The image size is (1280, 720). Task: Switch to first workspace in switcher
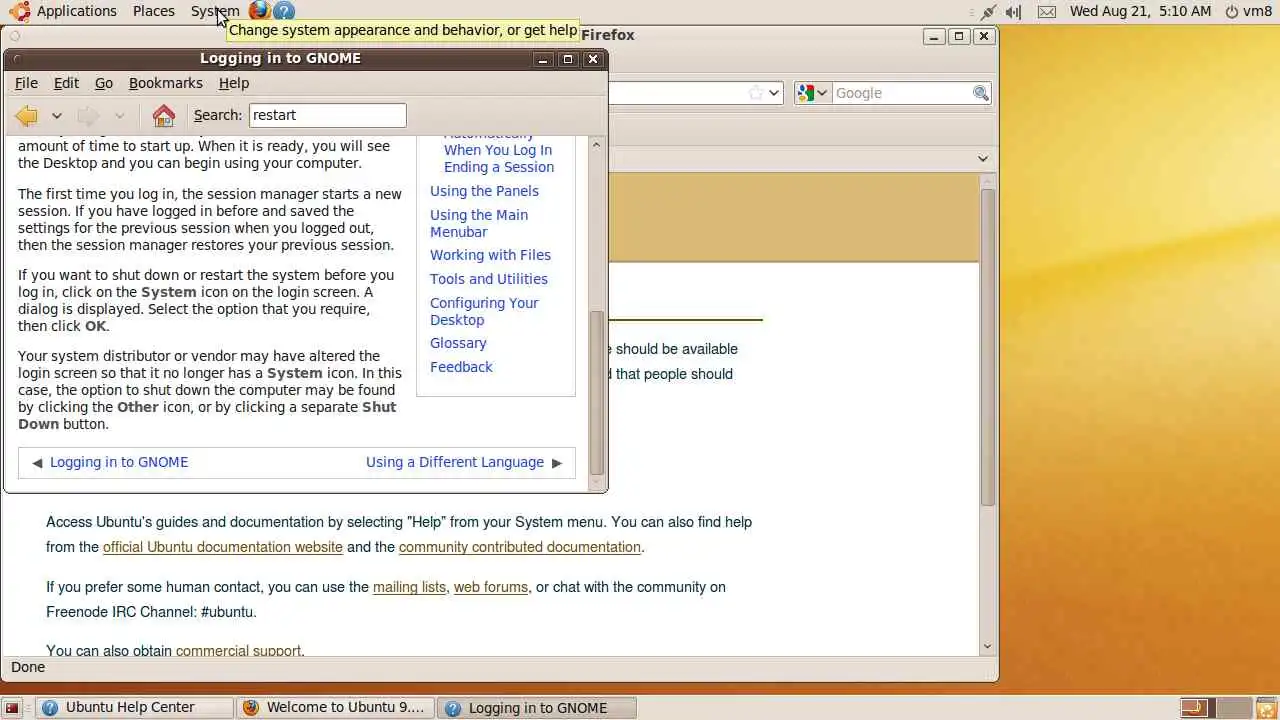point(1196,708)
